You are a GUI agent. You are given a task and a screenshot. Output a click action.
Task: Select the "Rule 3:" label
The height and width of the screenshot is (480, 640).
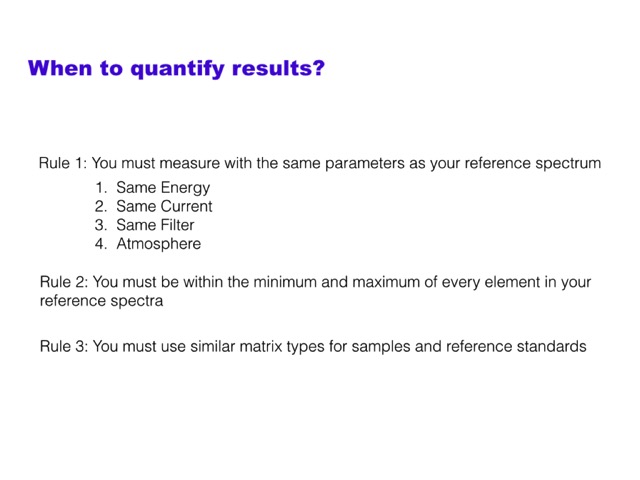point(64,347)
